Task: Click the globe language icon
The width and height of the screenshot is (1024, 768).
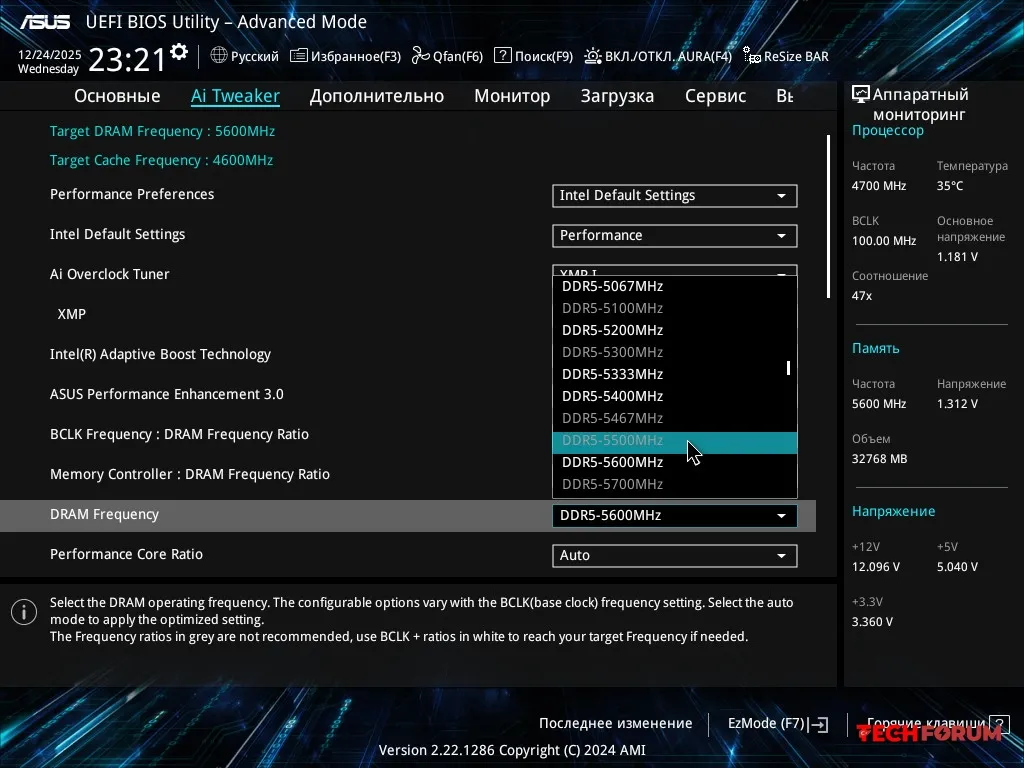Action: coord(219,56)
